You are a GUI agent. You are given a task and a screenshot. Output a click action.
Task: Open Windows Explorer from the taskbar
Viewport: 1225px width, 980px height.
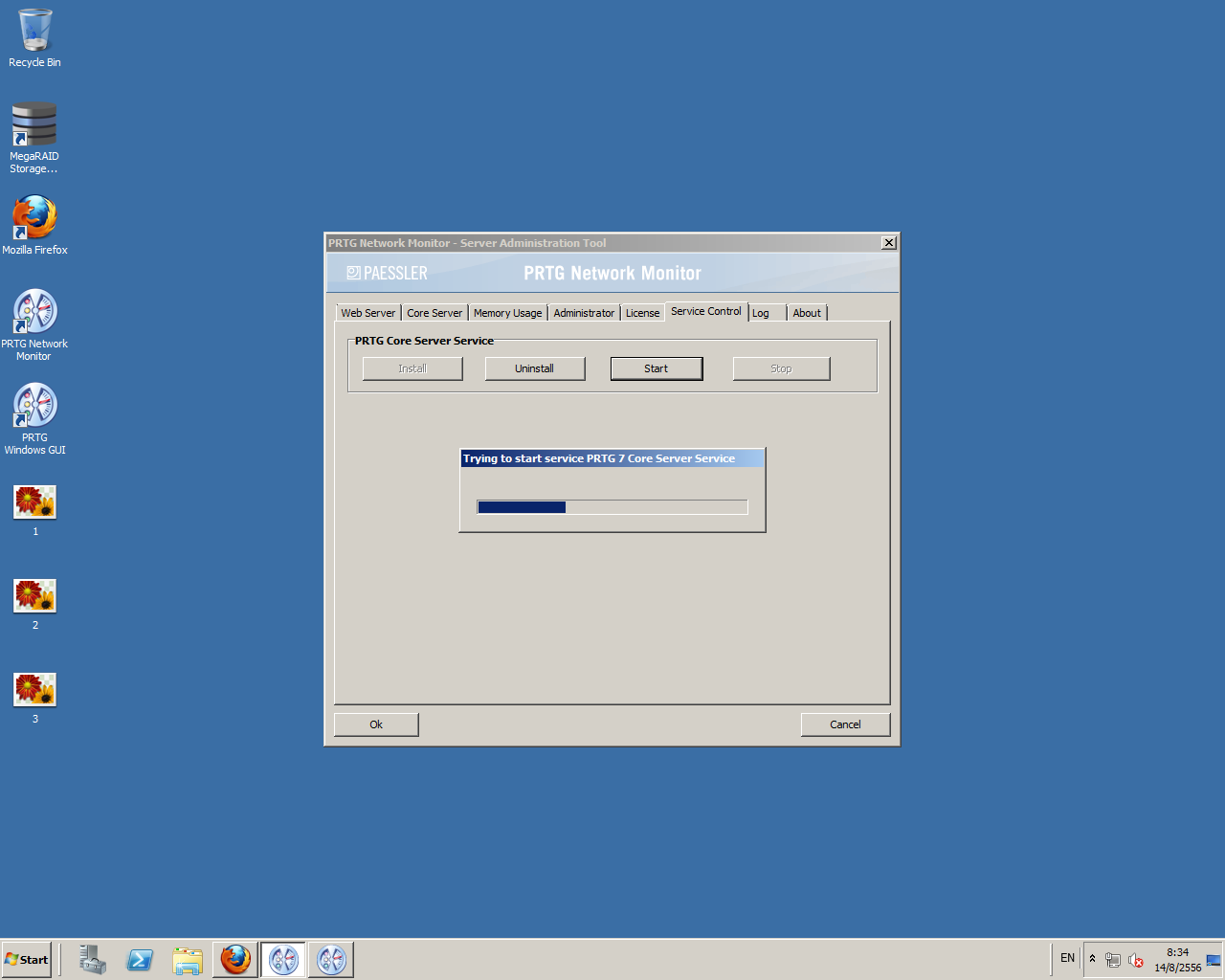[x=188, y=959]
